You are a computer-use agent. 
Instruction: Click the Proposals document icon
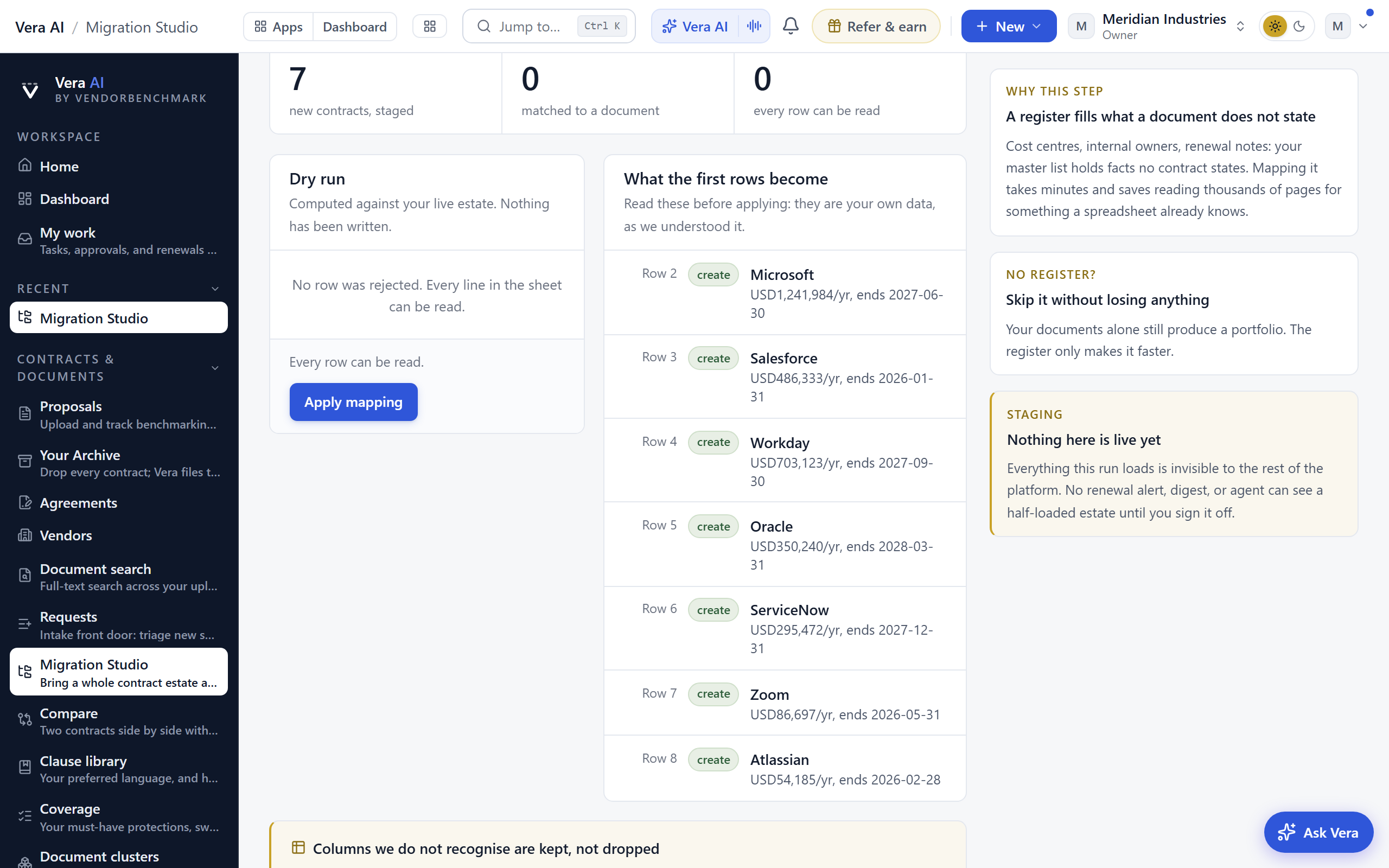click(24, 414)
